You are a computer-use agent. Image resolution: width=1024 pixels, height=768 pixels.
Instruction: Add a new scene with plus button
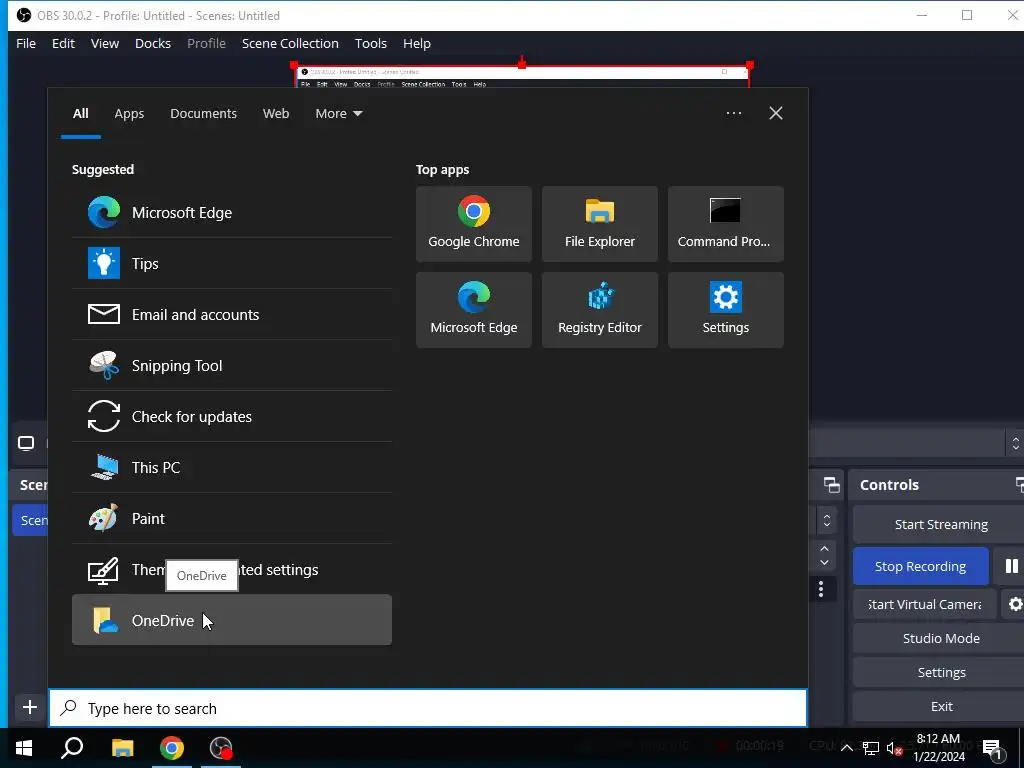coord(29,707)
